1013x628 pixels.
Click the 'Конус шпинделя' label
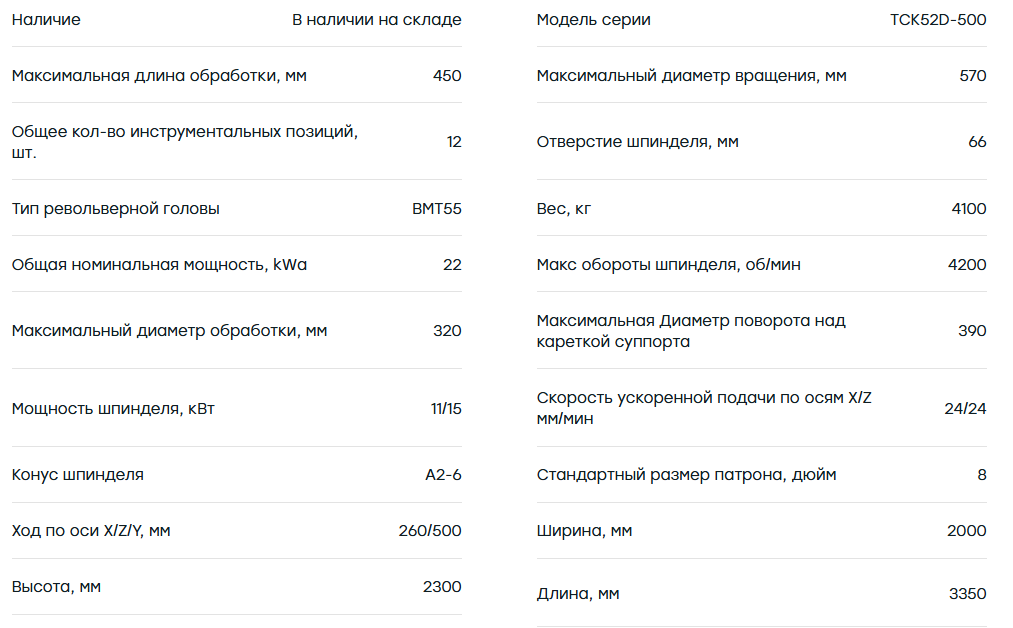tap(78, 475)
